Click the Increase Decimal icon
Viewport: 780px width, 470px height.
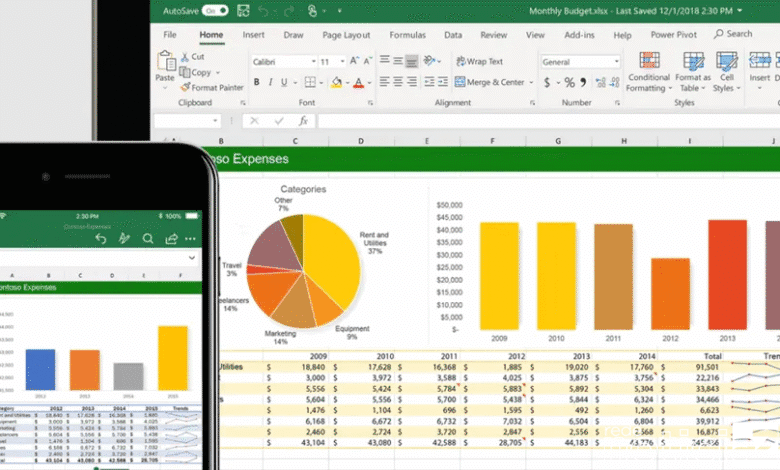[x=600, y=83]
